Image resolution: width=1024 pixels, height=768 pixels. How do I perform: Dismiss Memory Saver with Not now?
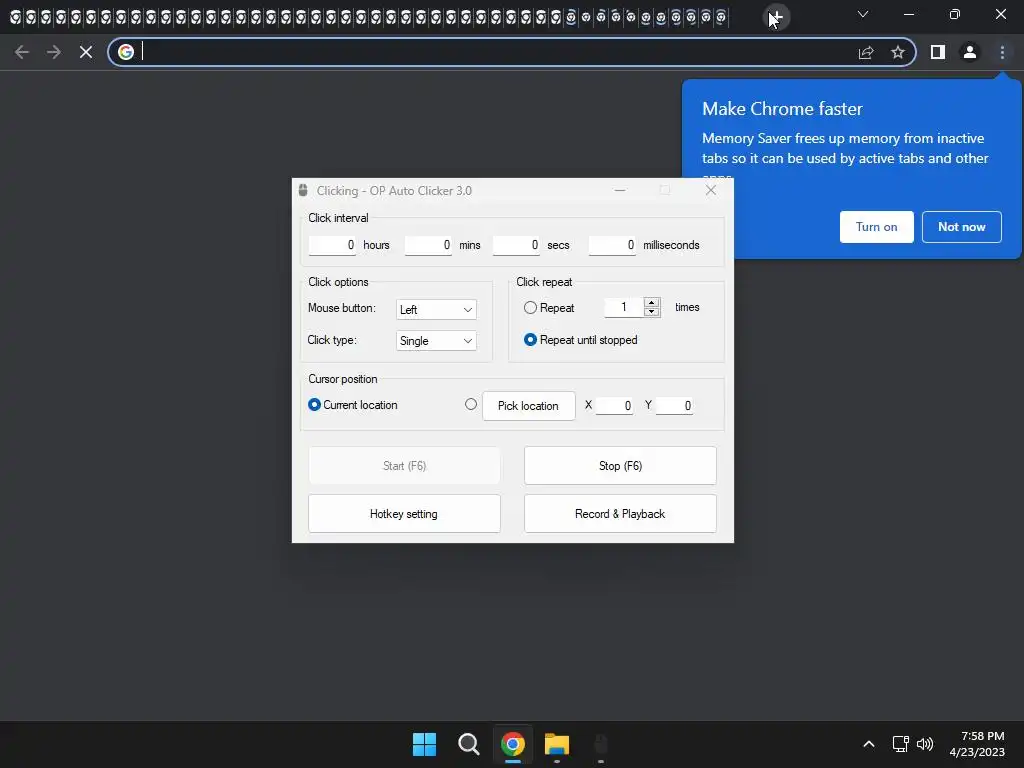[x=961, y=227]
